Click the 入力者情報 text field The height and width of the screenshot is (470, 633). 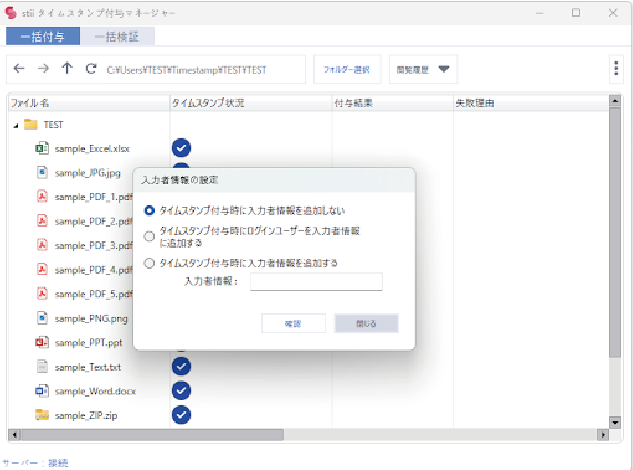[x=316, y=282]
